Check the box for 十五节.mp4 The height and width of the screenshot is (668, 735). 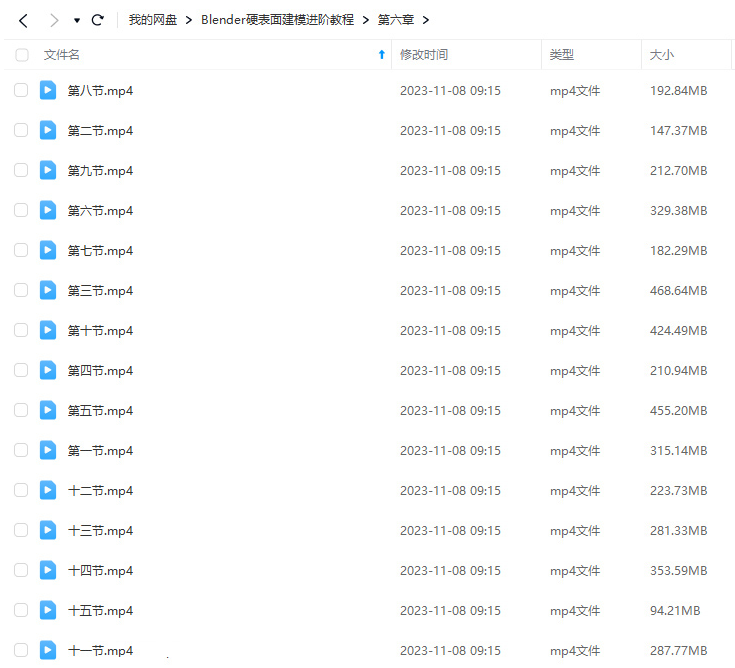(21, 610)
